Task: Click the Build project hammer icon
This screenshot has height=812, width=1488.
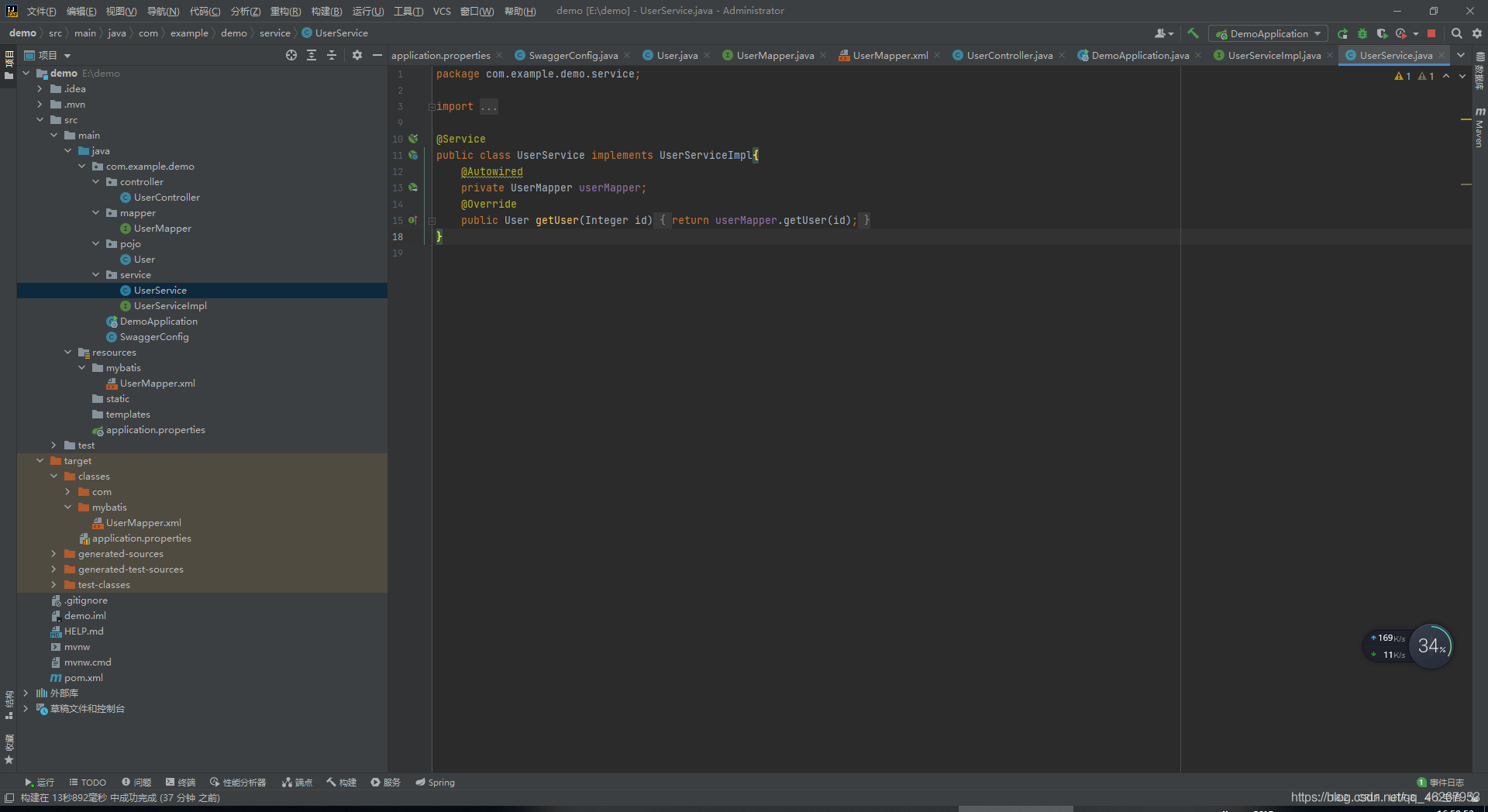Action: 1193,33
